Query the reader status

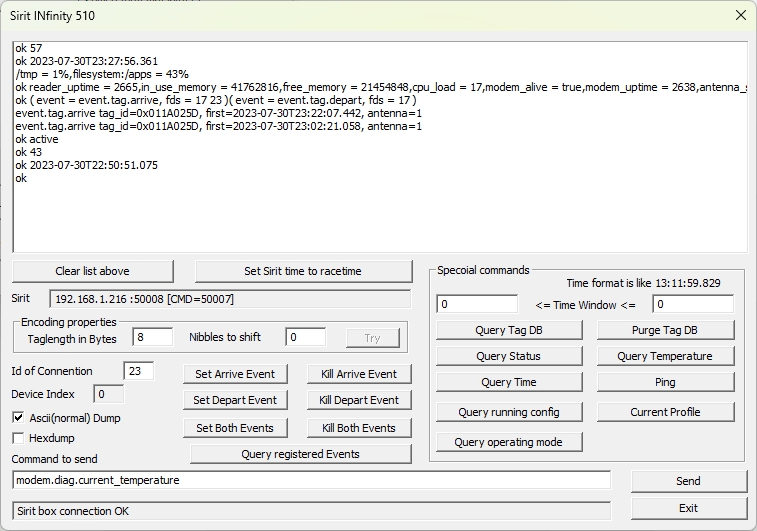coord(509,356)
